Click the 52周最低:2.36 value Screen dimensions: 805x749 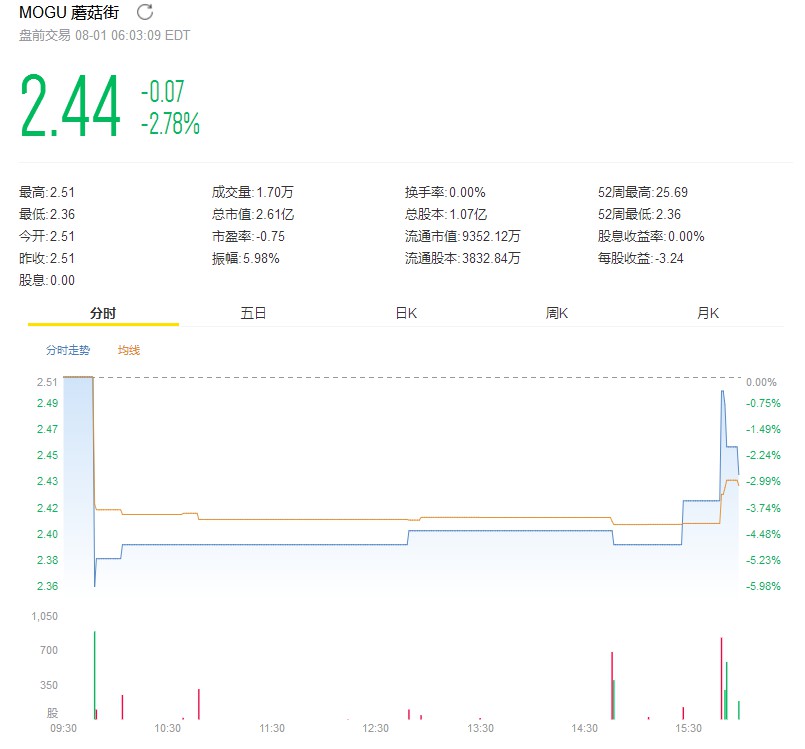tap(639, 214)
